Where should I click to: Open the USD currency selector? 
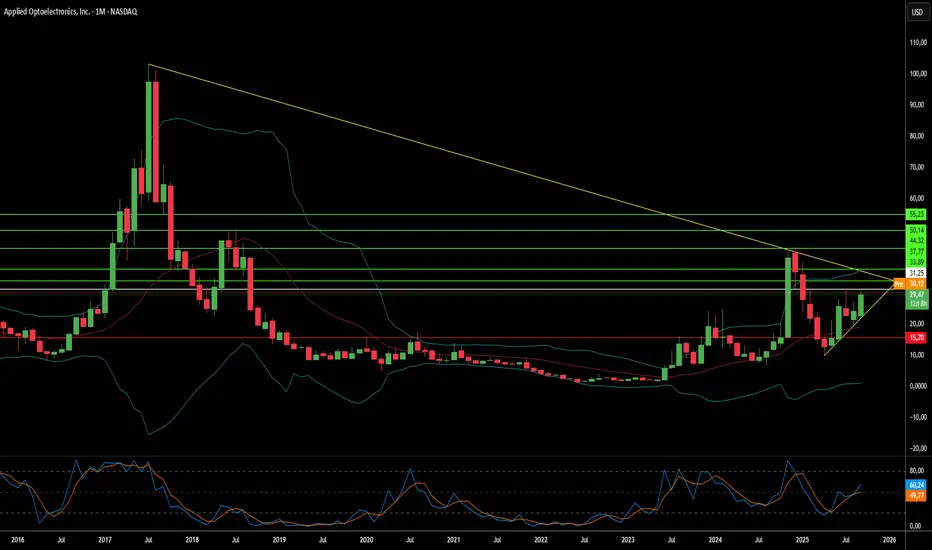[x=915, y=14]
